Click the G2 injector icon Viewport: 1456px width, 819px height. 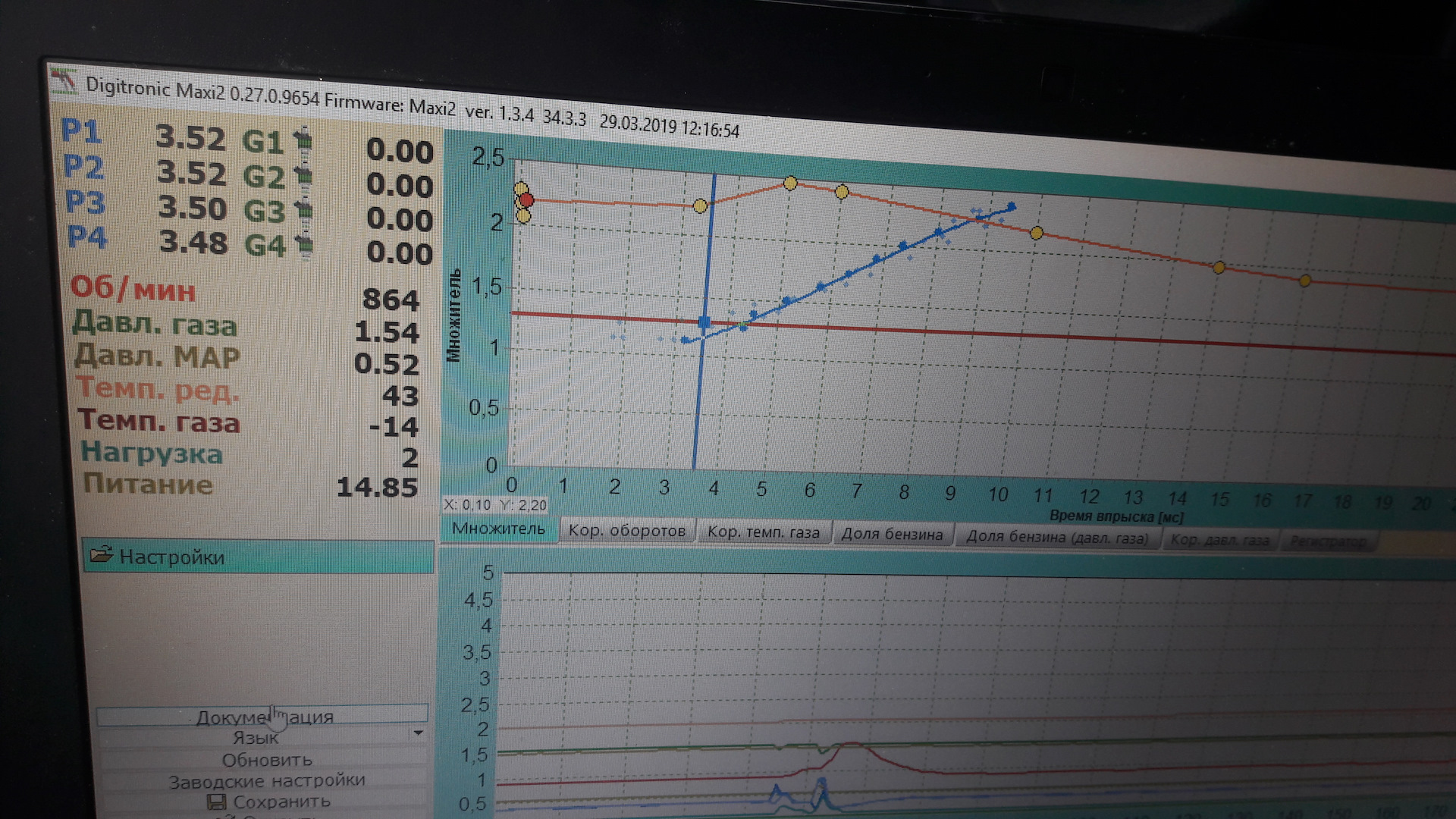pos(304,176)
